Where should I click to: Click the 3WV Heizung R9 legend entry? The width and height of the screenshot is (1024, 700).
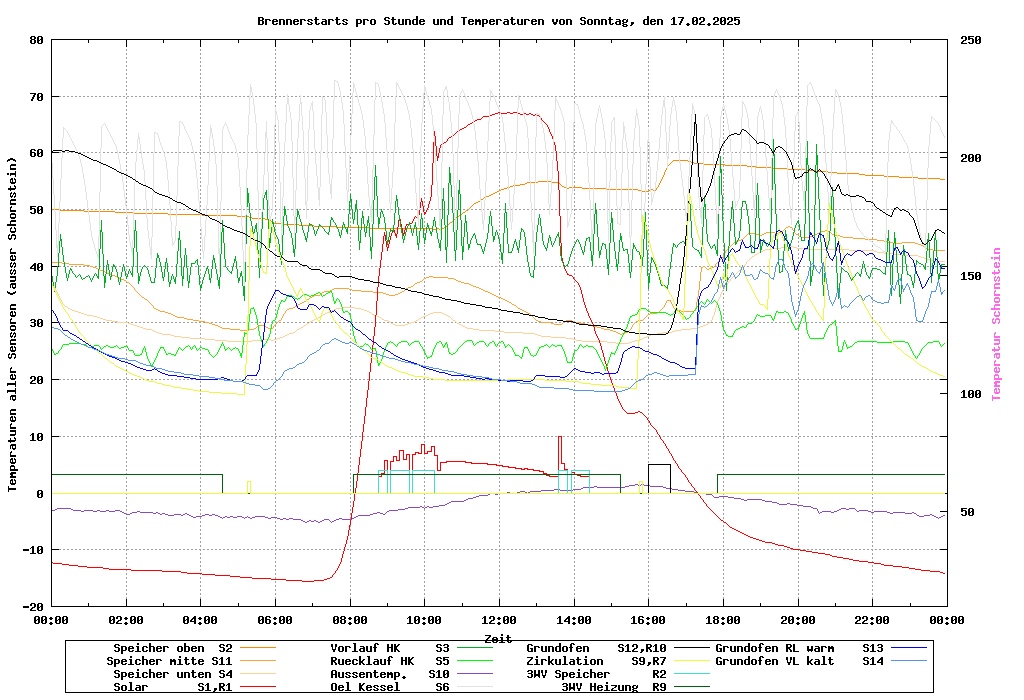coord(614,687)
